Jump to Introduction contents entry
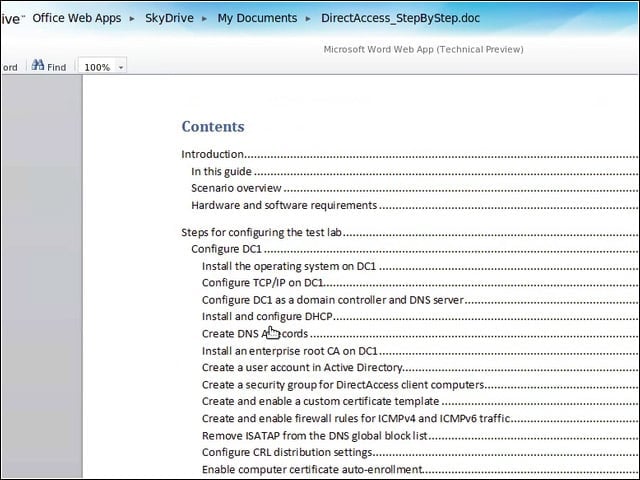The height and width of the screenshot is (480, 640). pyautogui.click(x=213, y=154)
